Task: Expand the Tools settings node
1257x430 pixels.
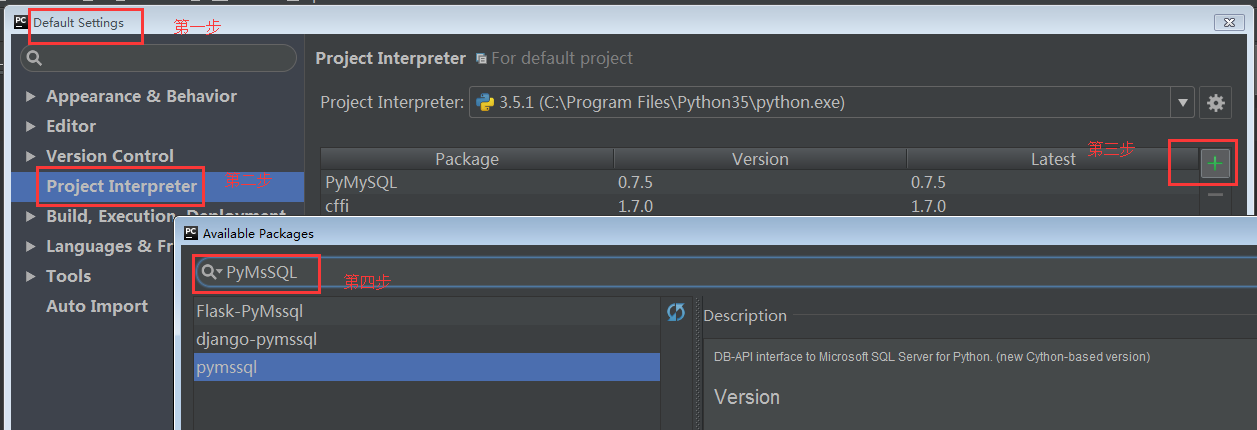Action: click(x=31, y=277)
